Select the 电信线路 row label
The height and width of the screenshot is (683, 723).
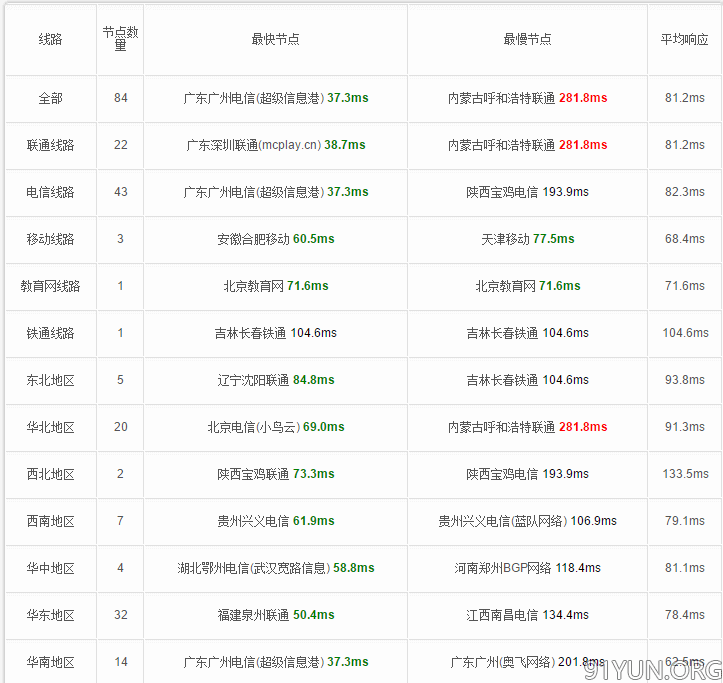tap(50, 192)
